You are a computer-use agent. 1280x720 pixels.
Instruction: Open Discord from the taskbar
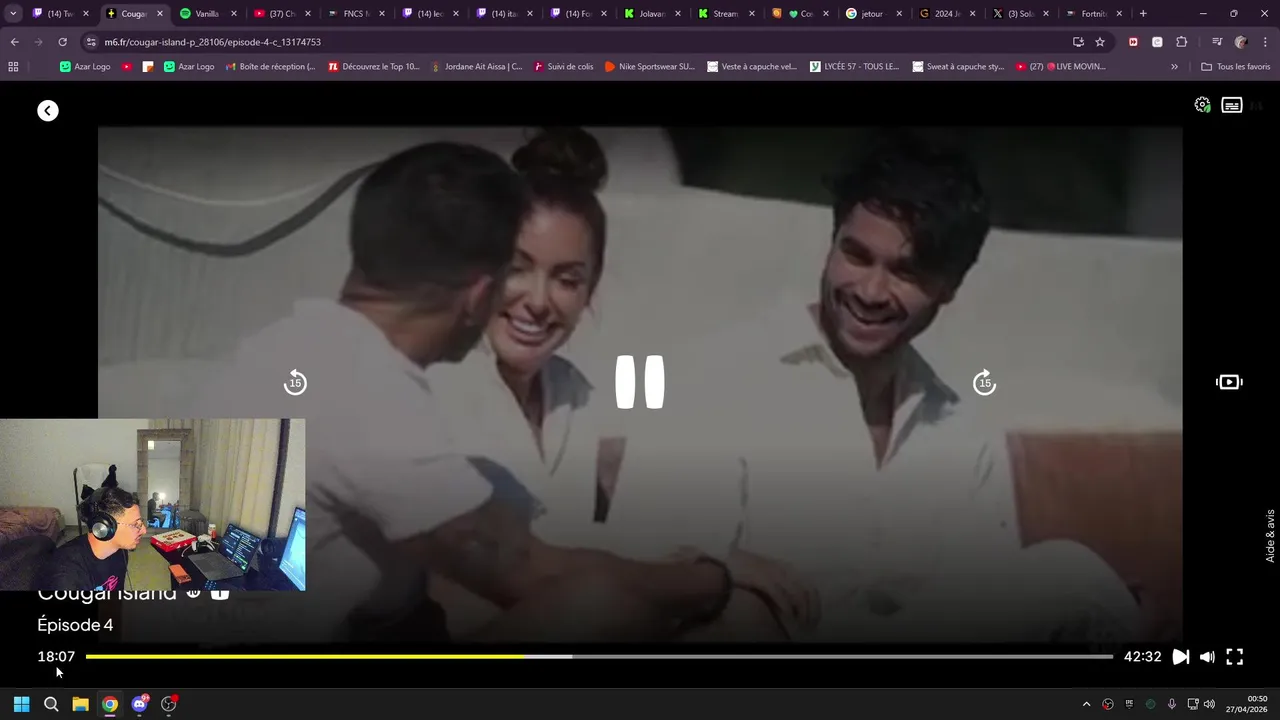139,704
